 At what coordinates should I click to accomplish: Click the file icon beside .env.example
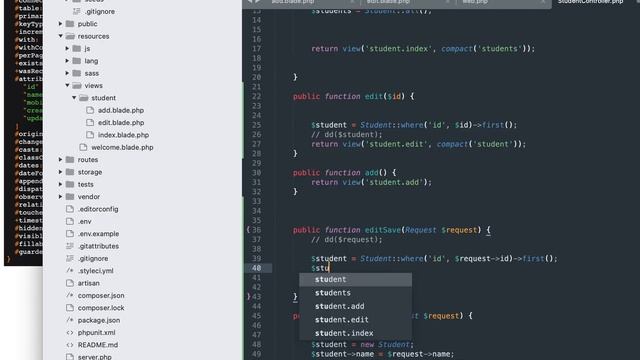click(70, 233)
